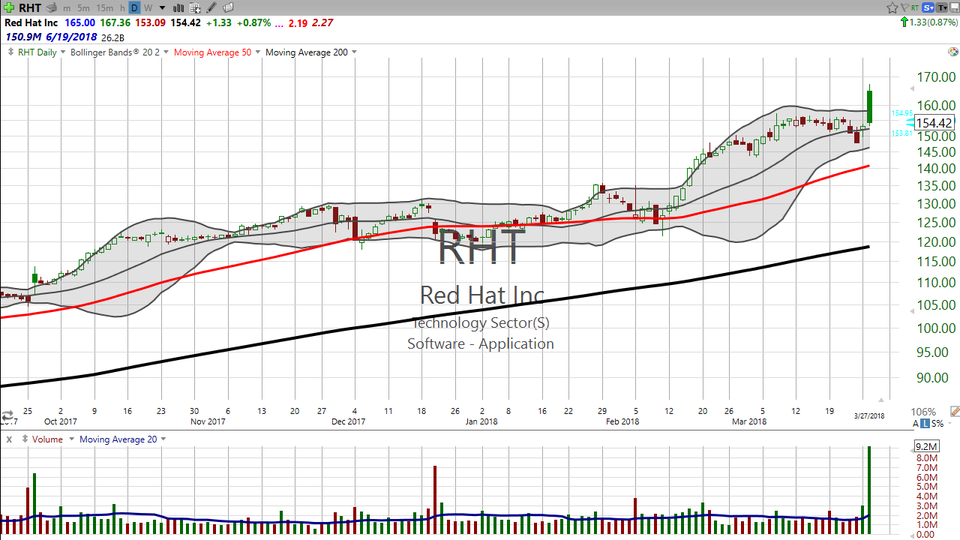960x540 pixels.
Task: Select logarithmic scale L
Action: tap(925, 423)
